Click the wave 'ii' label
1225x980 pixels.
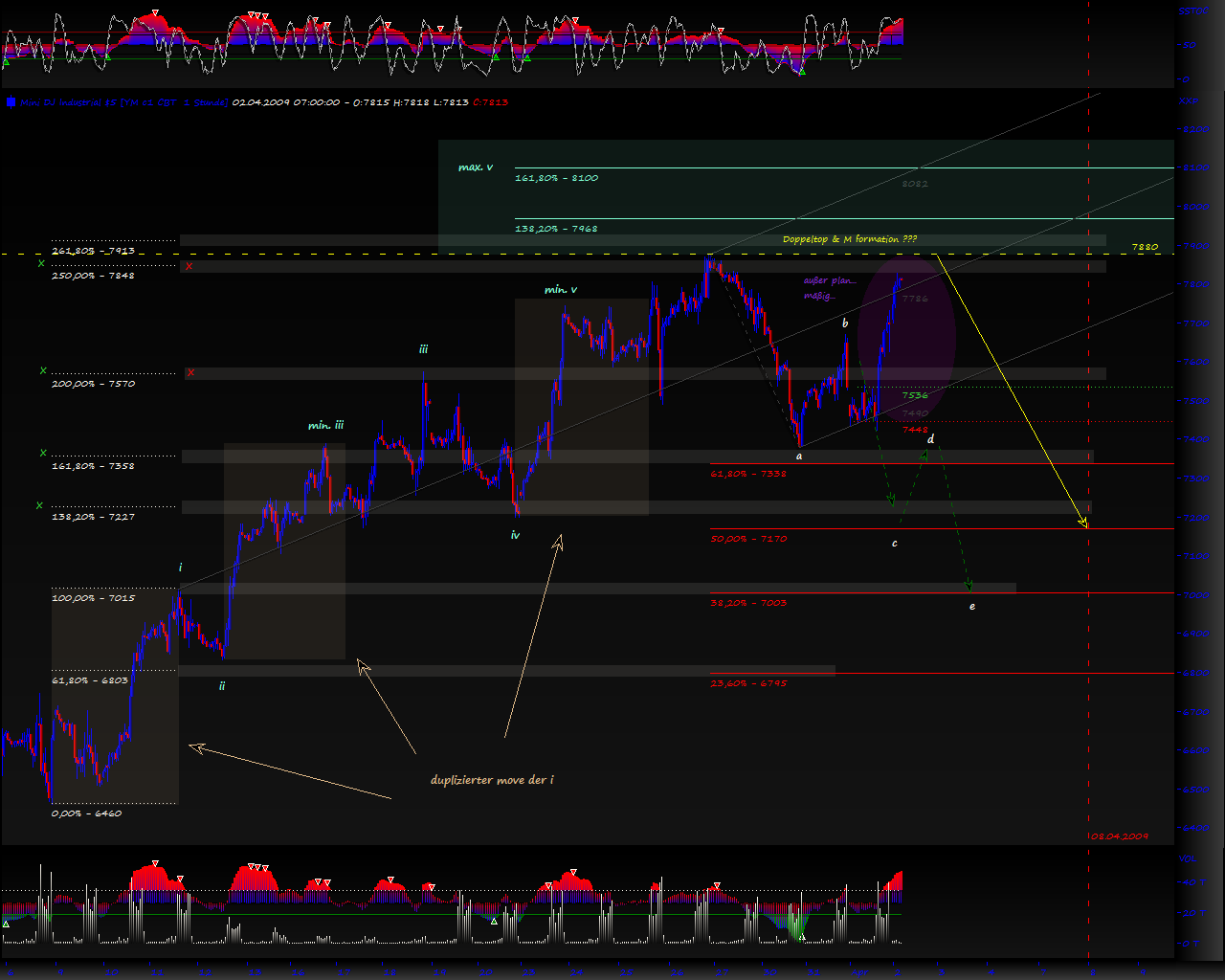point(222,686)
